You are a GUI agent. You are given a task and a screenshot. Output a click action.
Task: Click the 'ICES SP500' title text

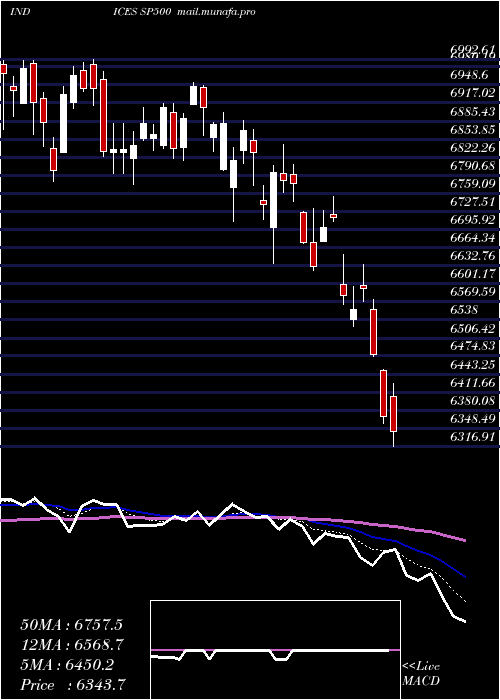(x=140, y=12)
